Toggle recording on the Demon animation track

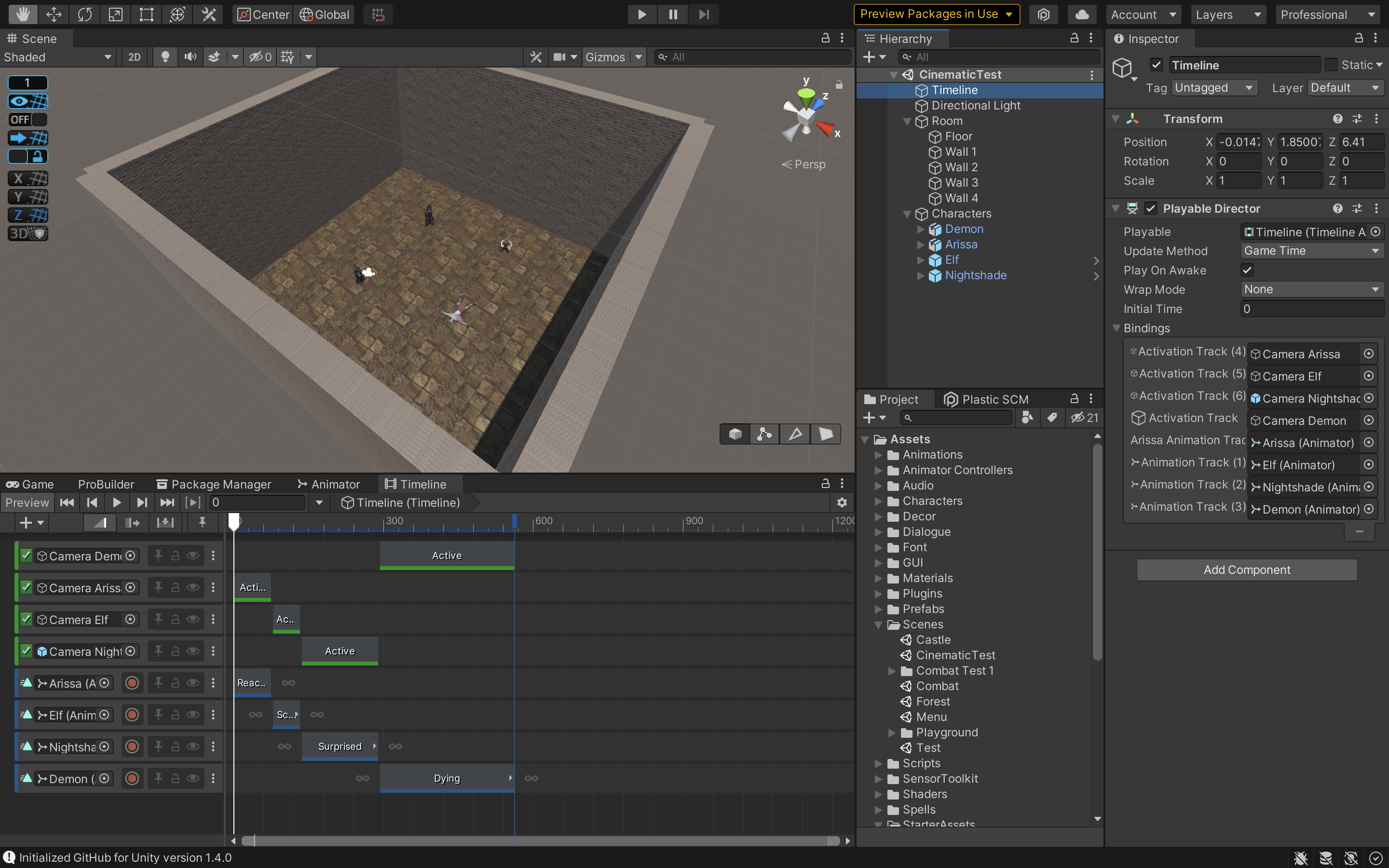132,779
